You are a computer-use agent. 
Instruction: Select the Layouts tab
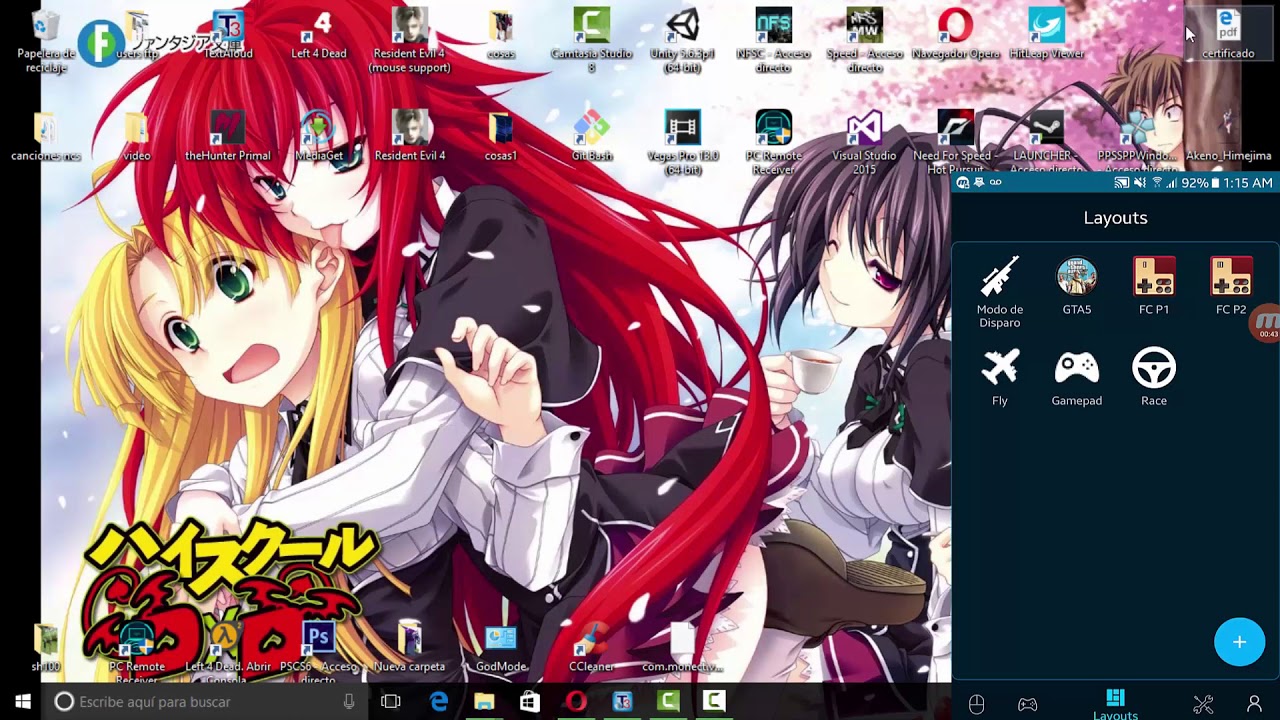click(1115, 704)
